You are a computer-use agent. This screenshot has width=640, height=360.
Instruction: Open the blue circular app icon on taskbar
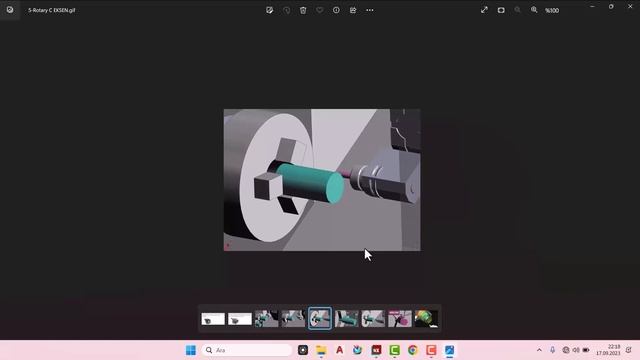click(x=358, y=350)
